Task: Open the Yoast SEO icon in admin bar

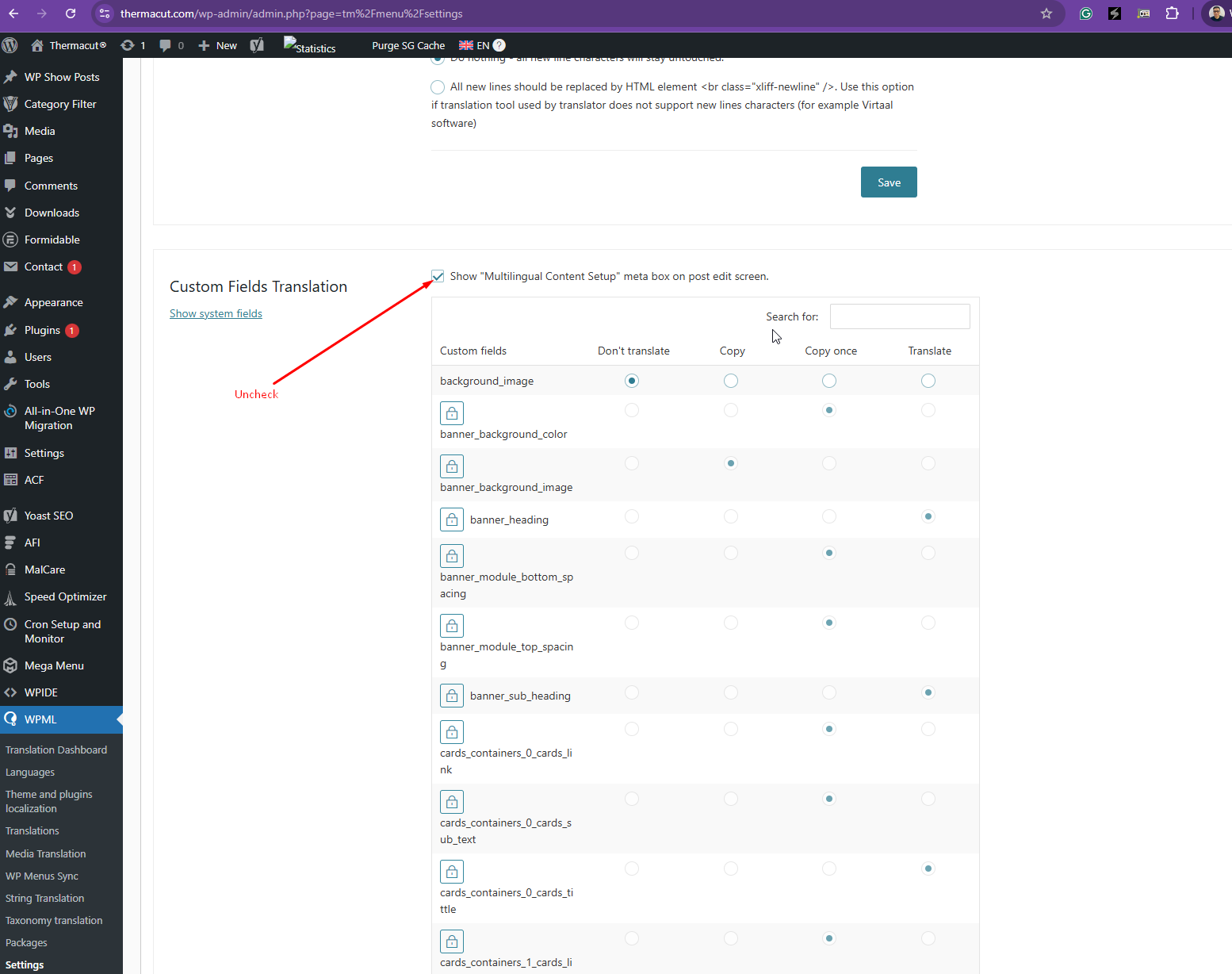Action: [257, 45]
